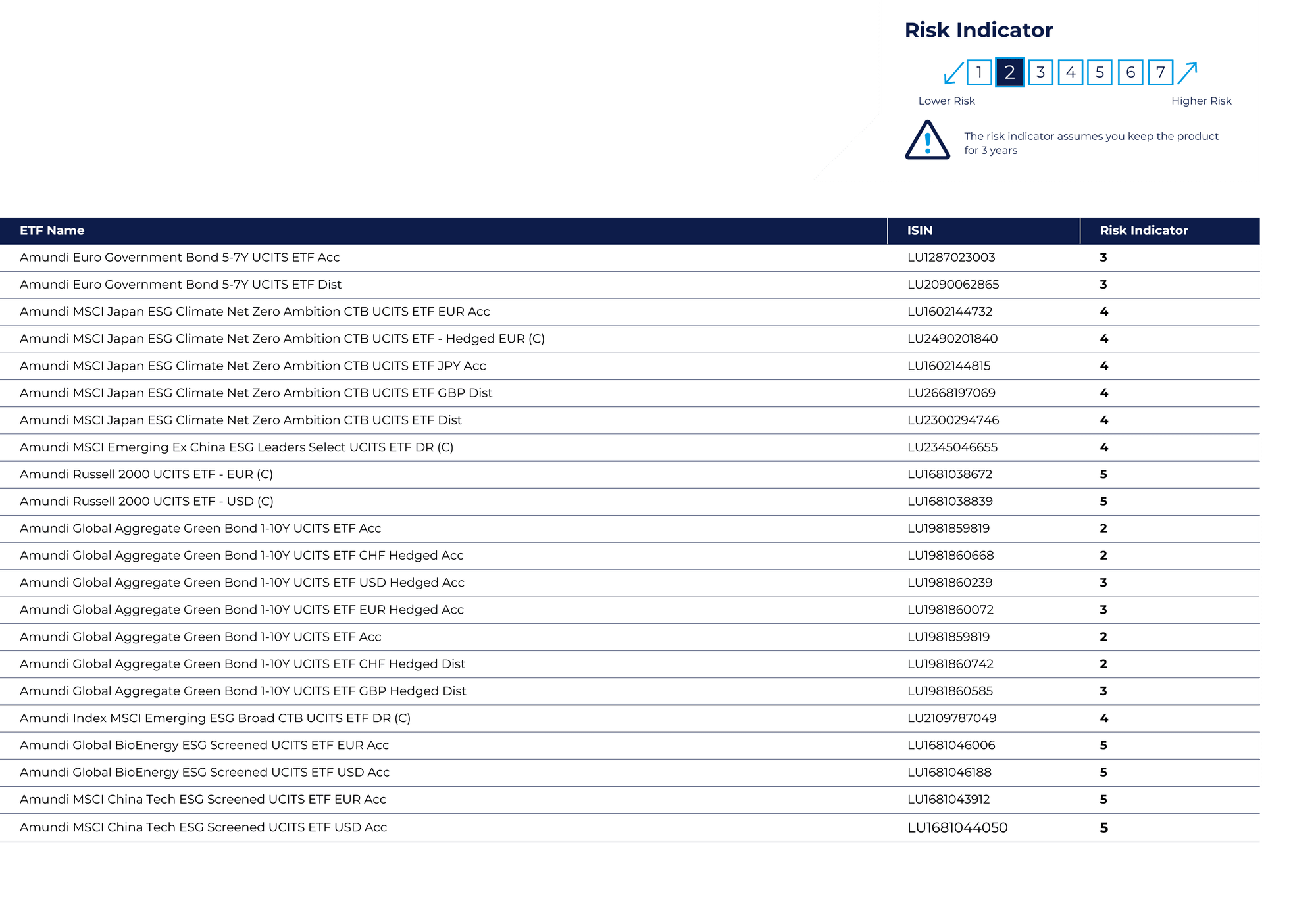Select highlighted risk level box 2

pyautogui.click(x=1009, y=72)
